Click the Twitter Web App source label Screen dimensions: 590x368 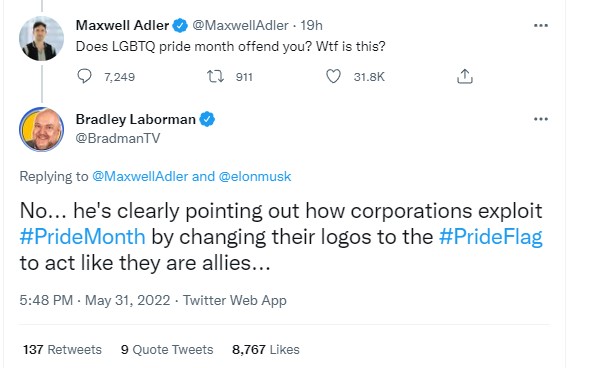coord(235,300)
